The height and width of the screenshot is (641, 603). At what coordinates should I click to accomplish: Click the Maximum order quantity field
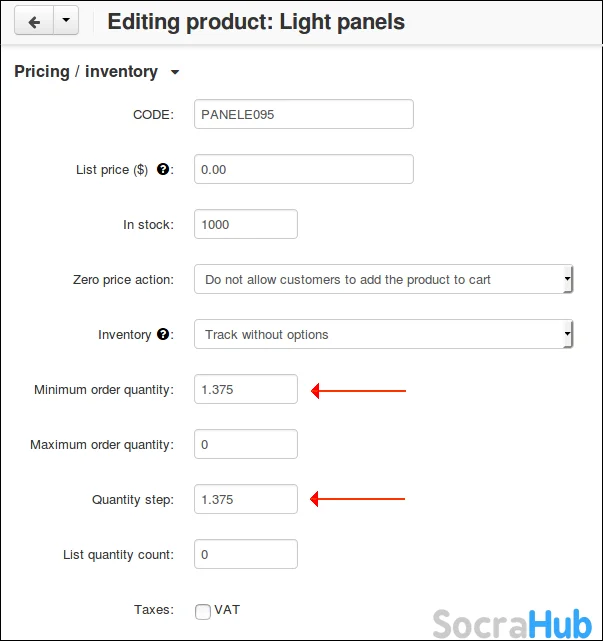[x=246, y=444]
